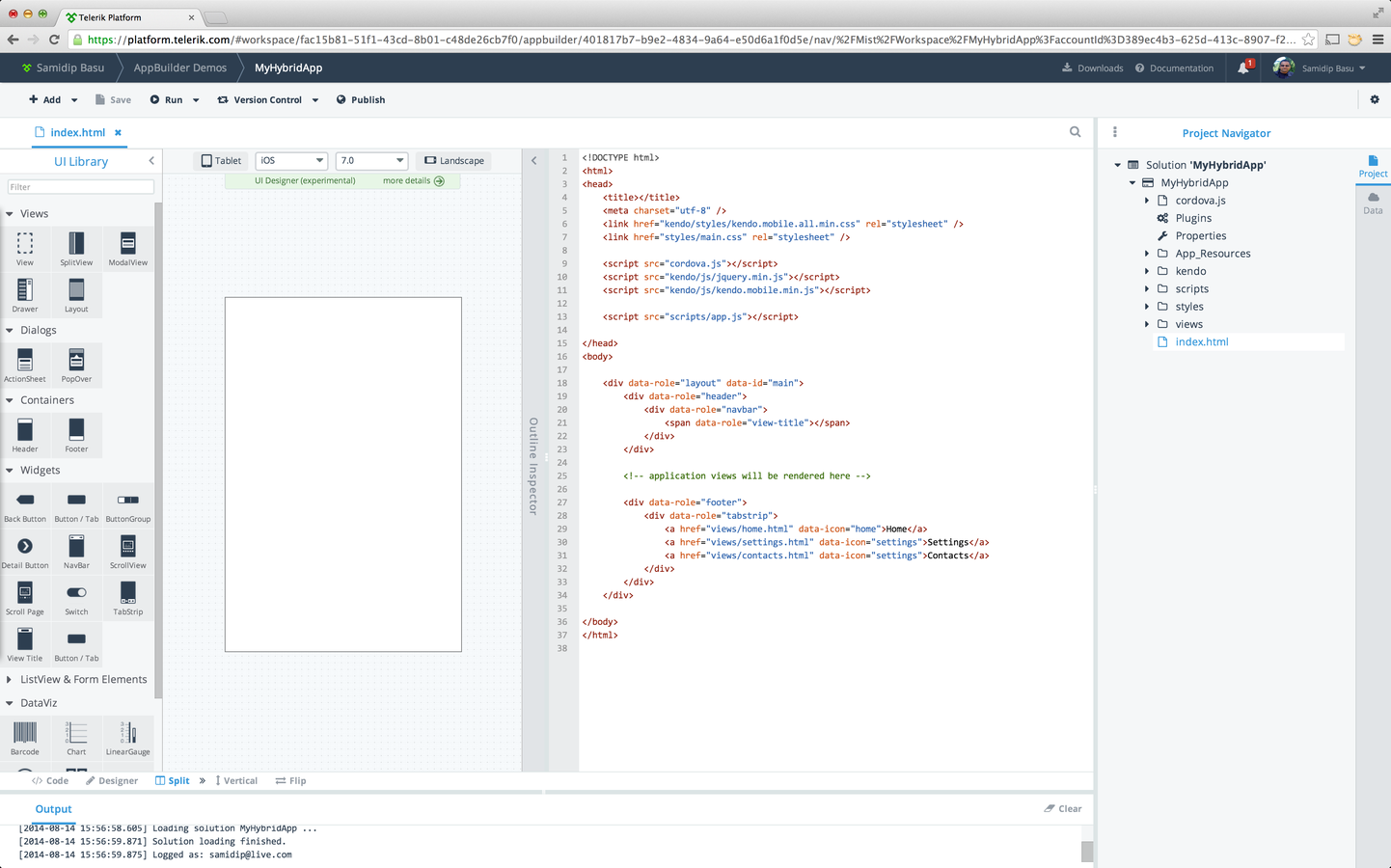Image resolution: width=1391 pixels, height=868 pixels.
Task: Pick the ModalView icon in UI Library
Action: 128,243
